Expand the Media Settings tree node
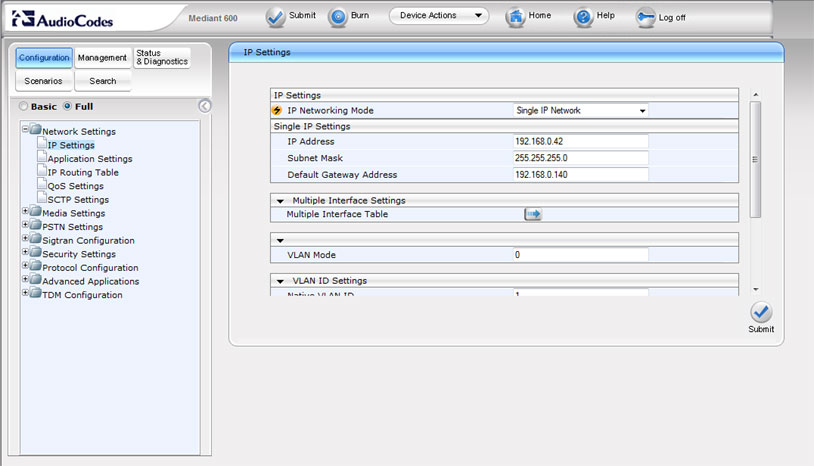814x466 pixels. click(x=25, y=210)
